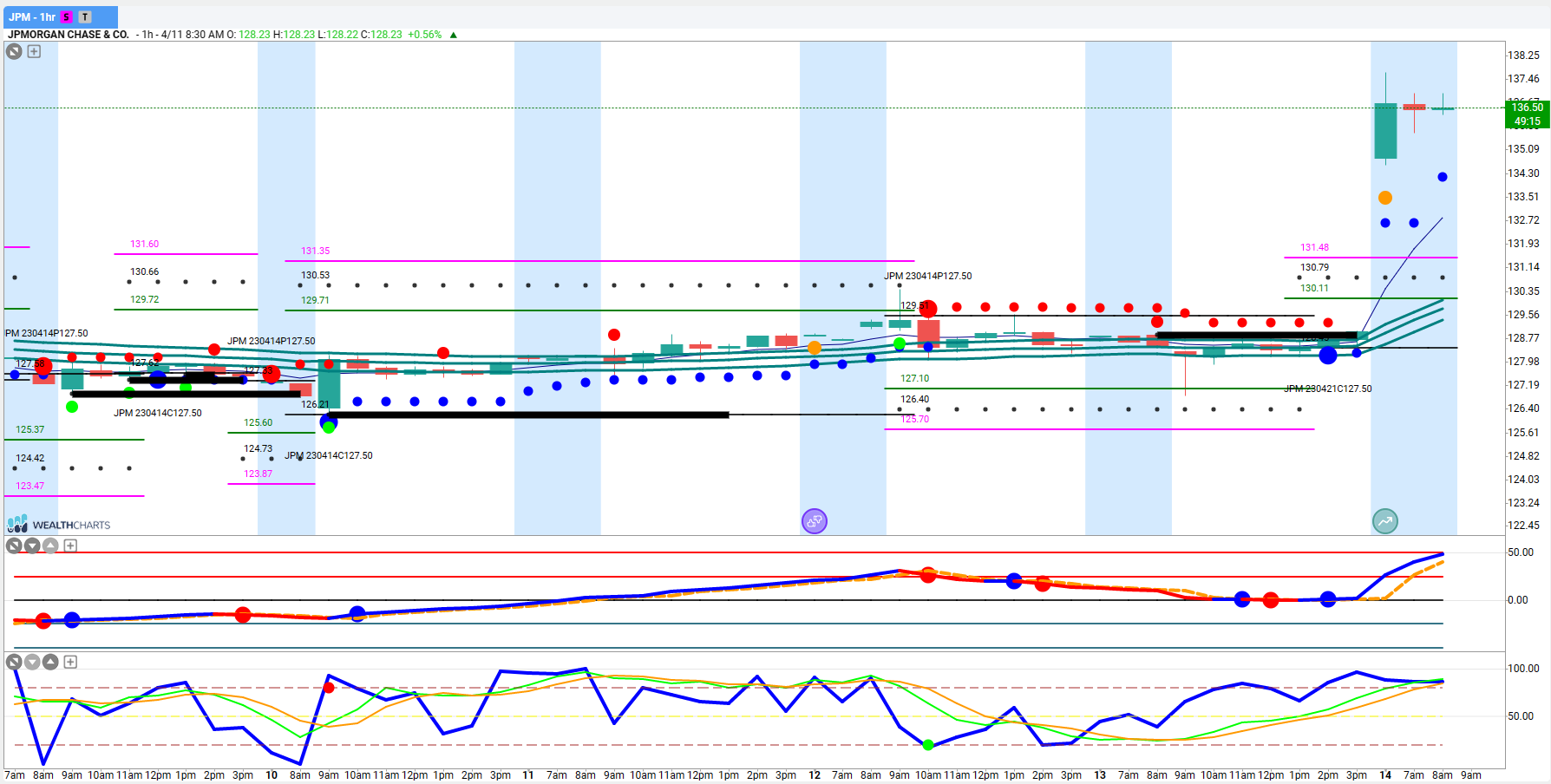
Task: Move the bottom stochastic pane up
Action: click(50, 662)
